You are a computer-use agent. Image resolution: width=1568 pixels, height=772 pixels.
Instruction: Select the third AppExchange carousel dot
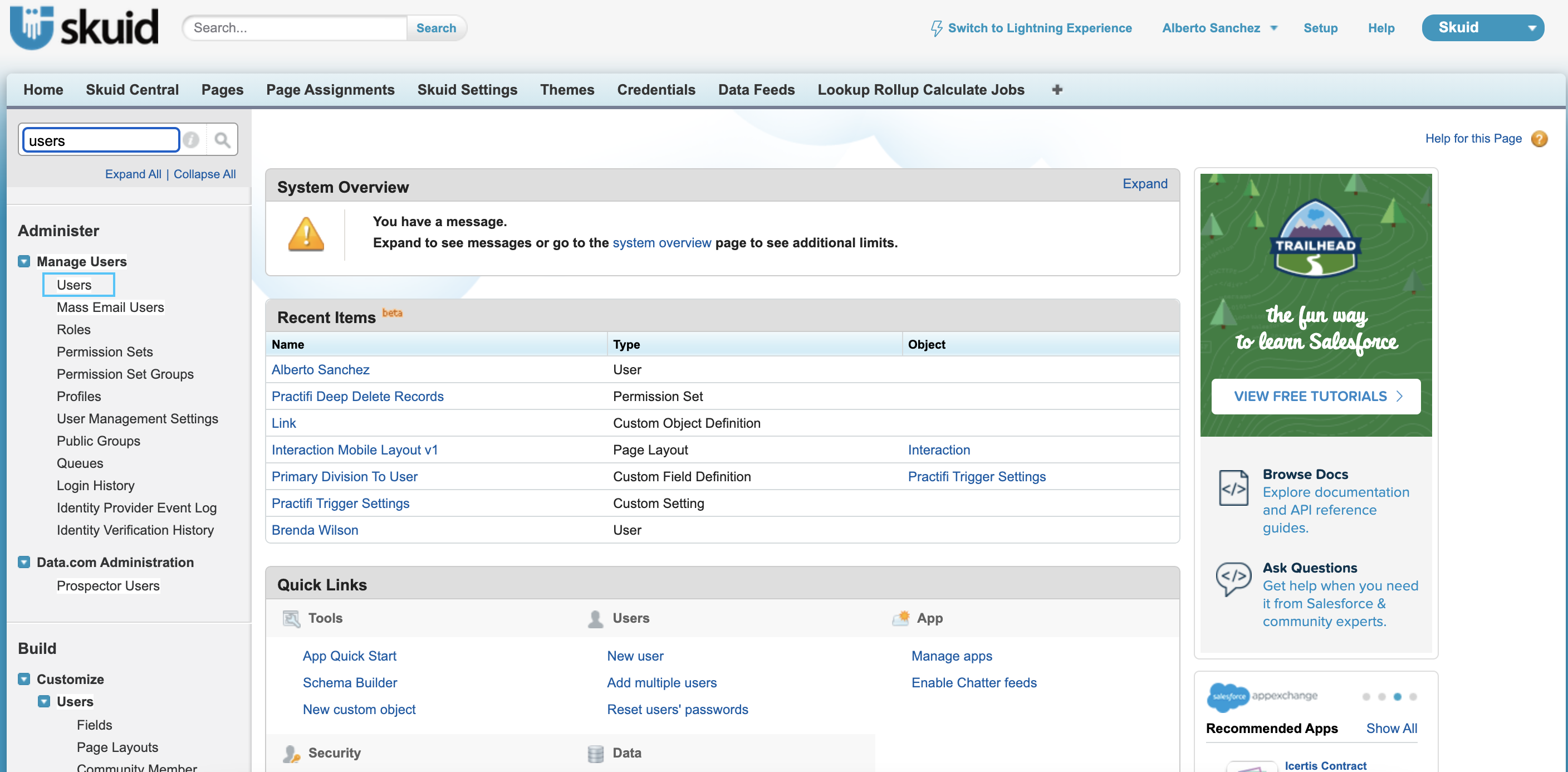tap(1397, 697)
